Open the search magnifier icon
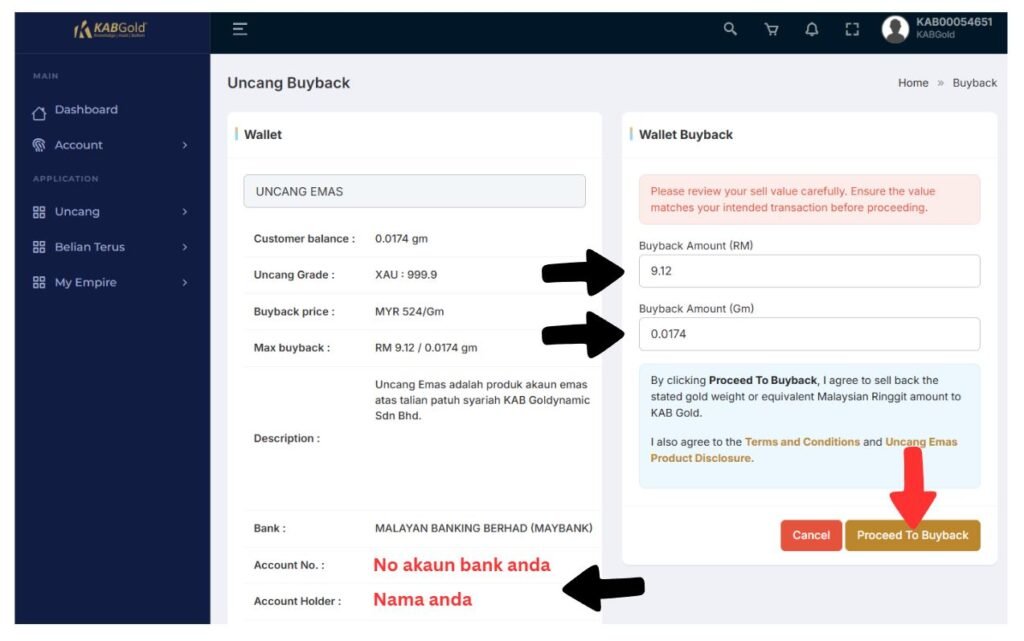Viewport: 1024px width, 641px height. 730,29
